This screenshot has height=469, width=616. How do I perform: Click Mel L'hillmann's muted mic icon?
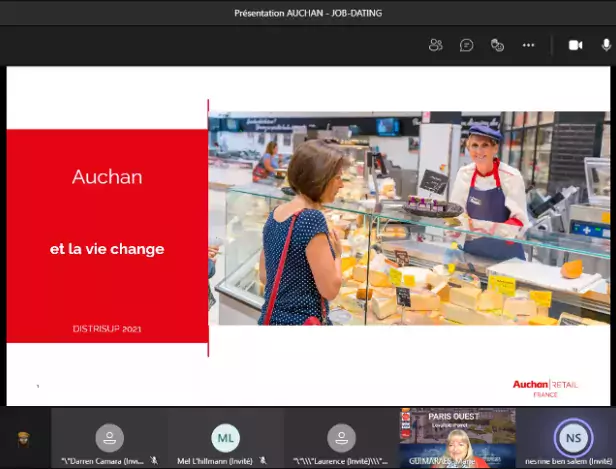263,460
